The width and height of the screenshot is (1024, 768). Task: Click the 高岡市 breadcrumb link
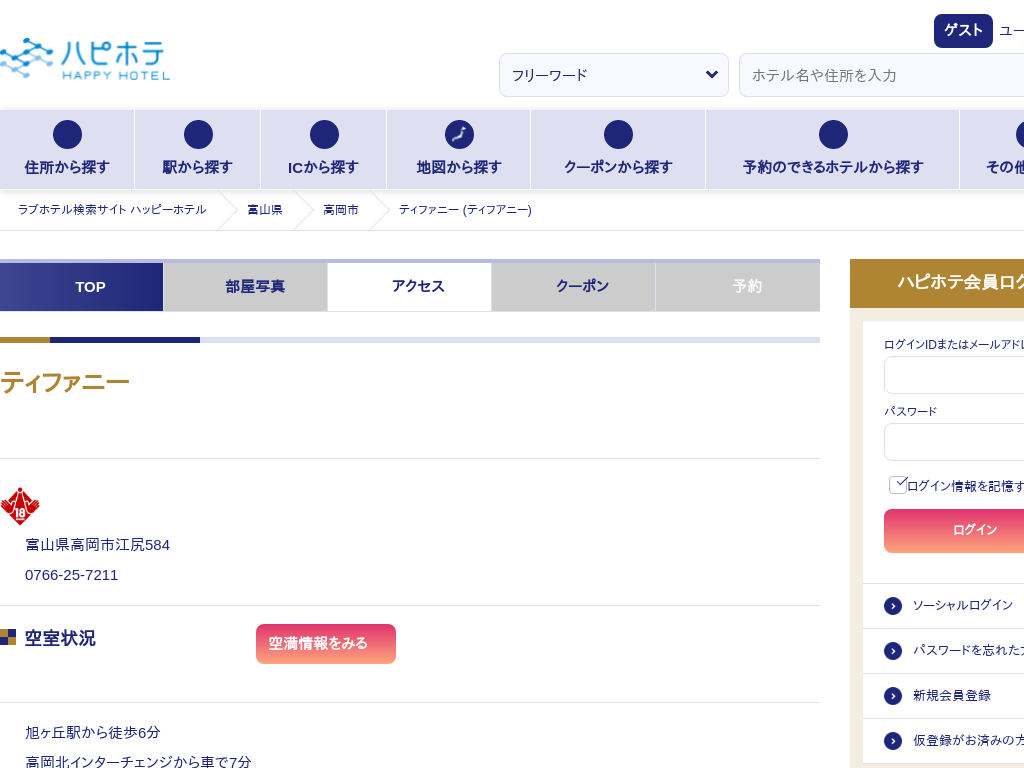[x=341, y=210]
